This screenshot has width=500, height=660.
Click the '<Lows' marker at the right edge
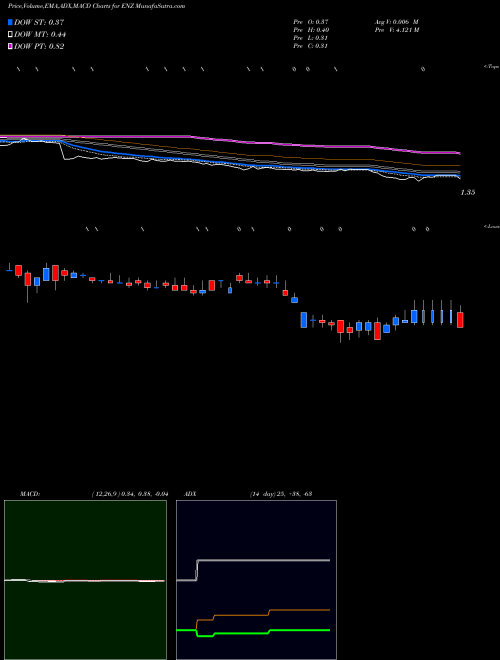pyautogui.click(x=492, y=226)
